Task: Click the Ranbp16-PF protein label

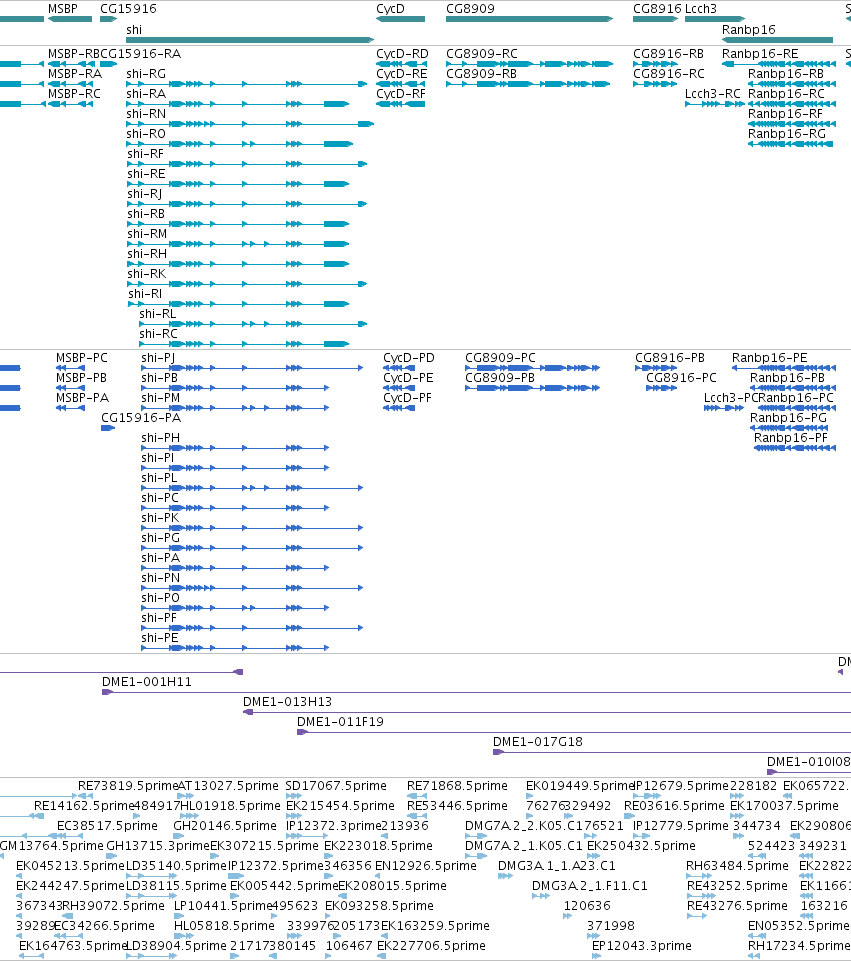Action: [790, 438]
